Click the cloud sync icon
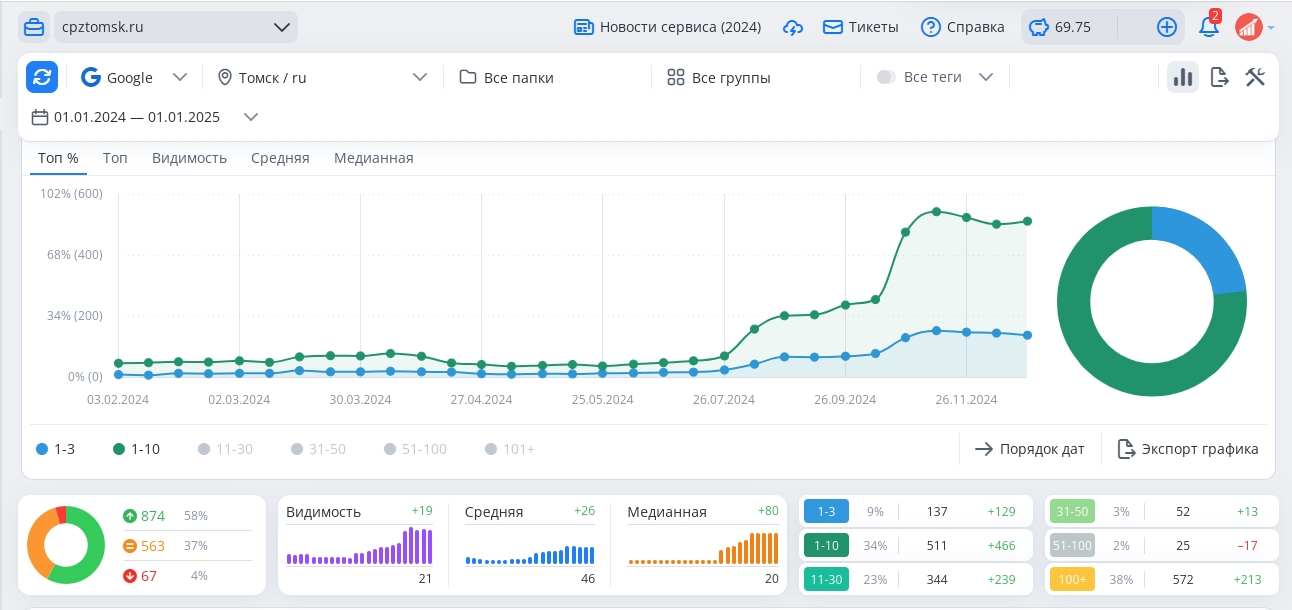The image size is (1292, 610). [x=793, y=27]
